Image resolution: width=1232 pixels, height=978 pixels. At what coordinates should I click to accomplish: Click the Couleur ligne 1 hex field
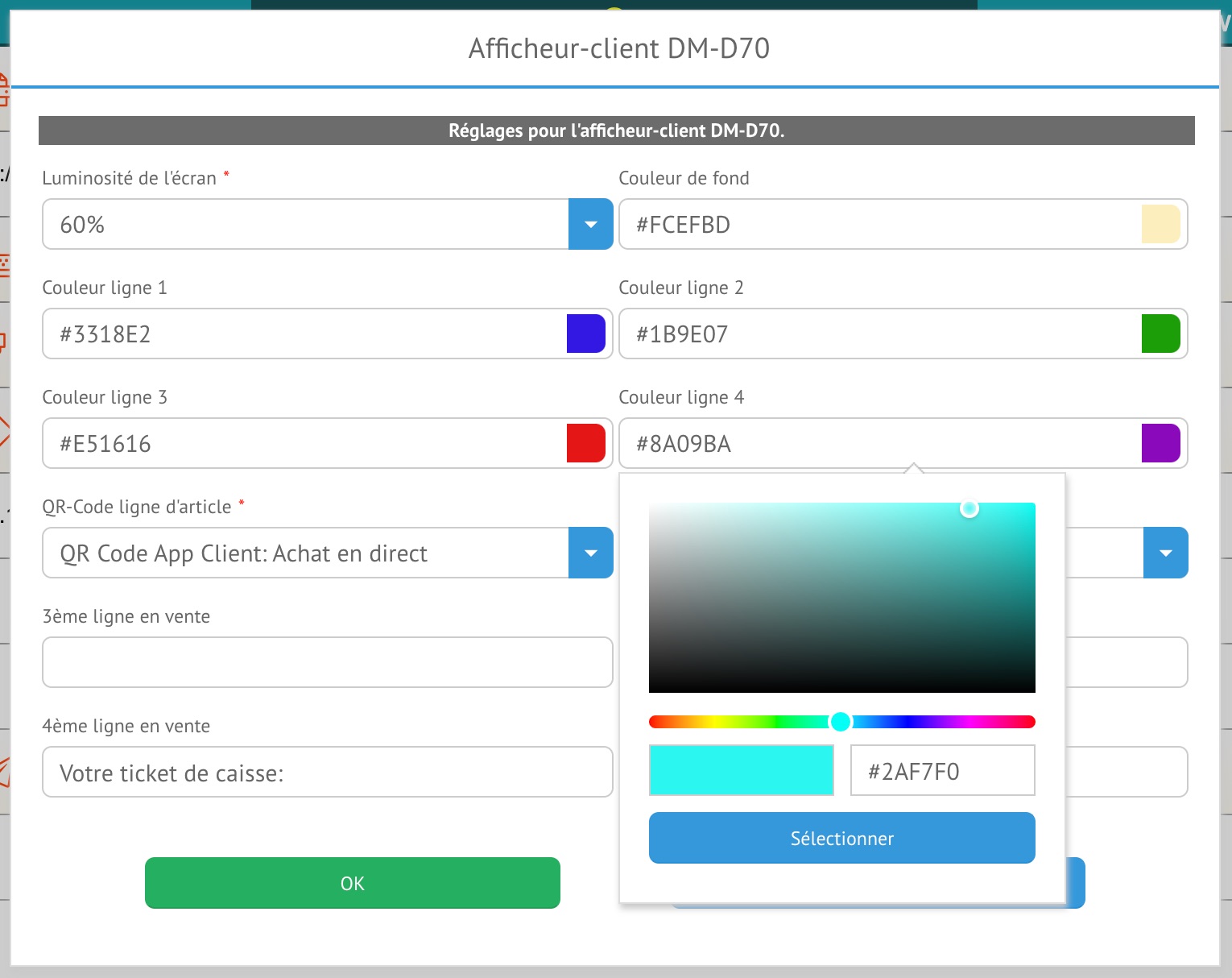coord(306,334)
